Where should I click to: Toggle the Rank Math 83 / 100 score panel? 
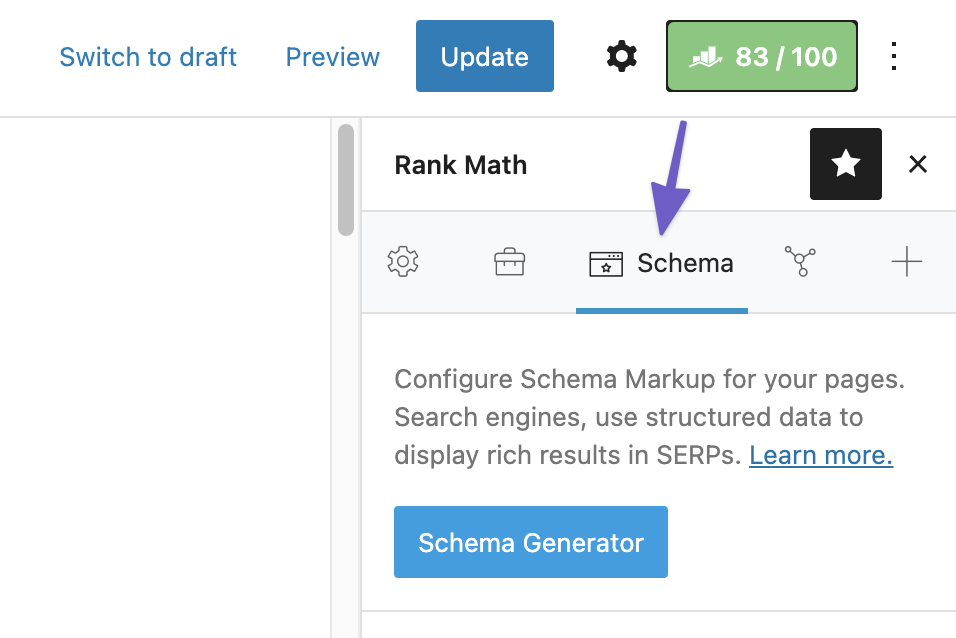(762, 57)
